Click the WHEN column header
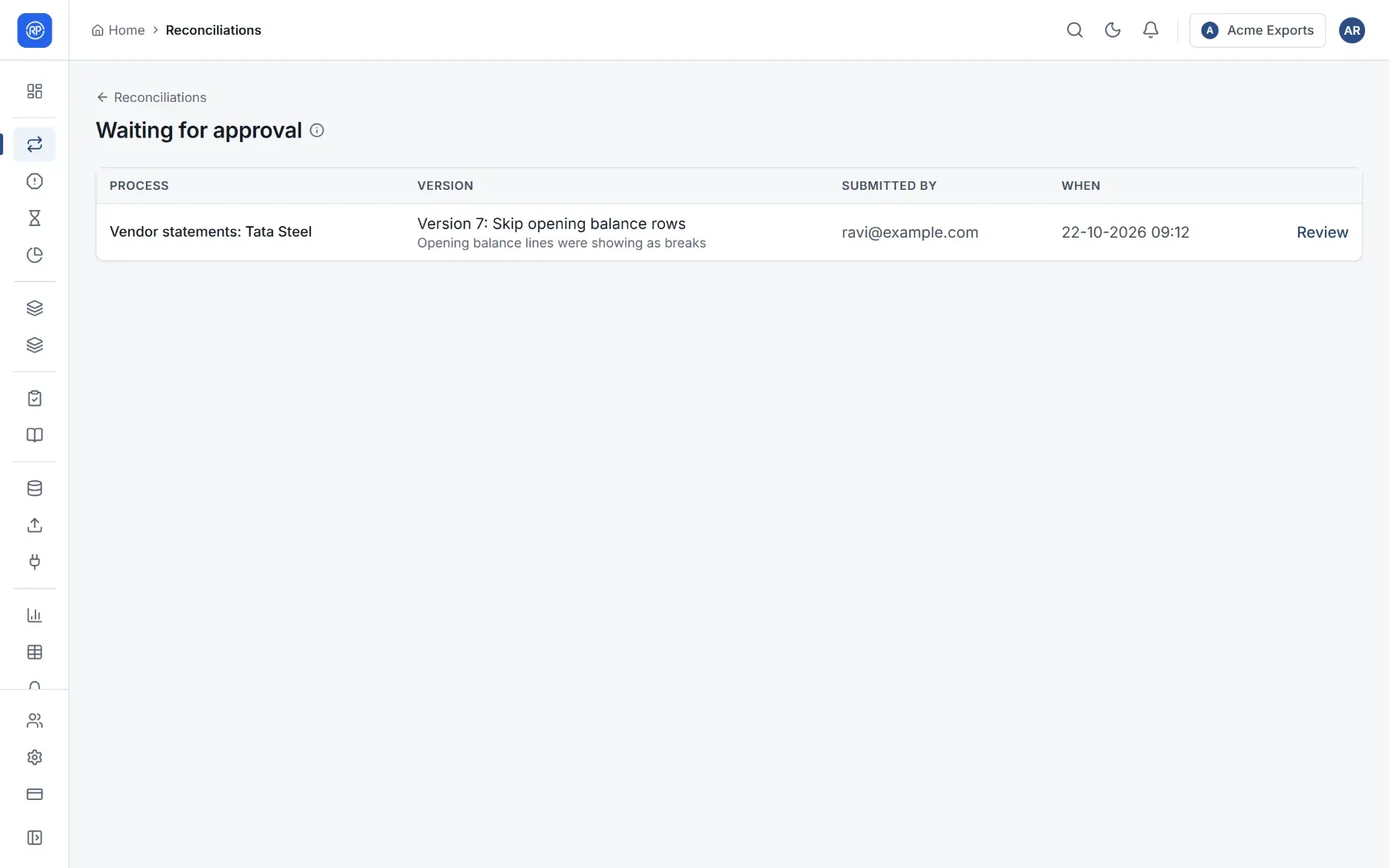The height and width of the screenshot is (868, 1389). [x=1080, y=186]
